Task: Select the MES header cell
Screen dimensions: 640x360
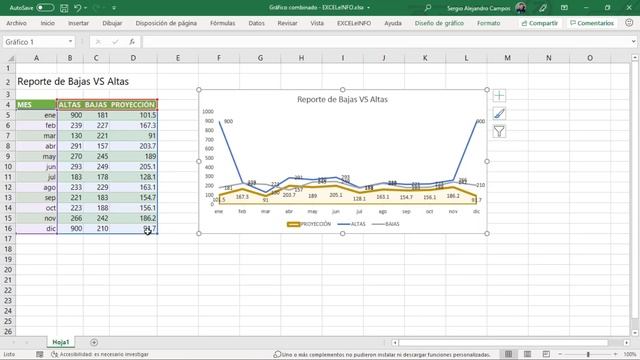Action: click(x=36, y=105)
